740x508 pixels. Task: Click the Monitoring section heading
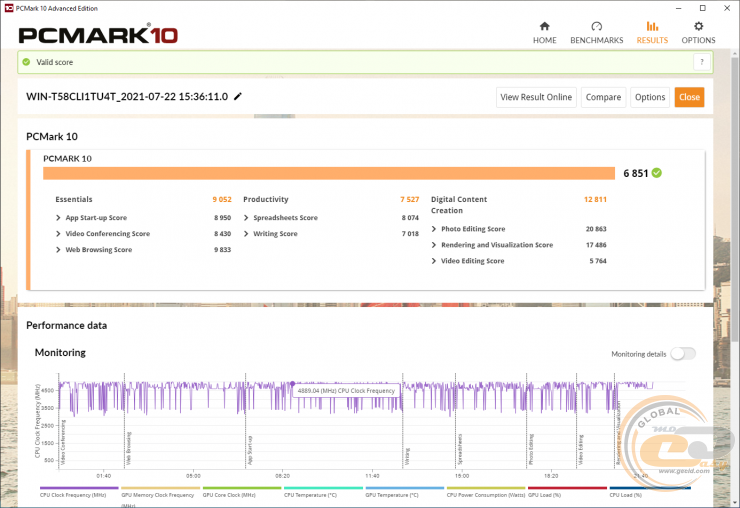[x=60, y=353]
